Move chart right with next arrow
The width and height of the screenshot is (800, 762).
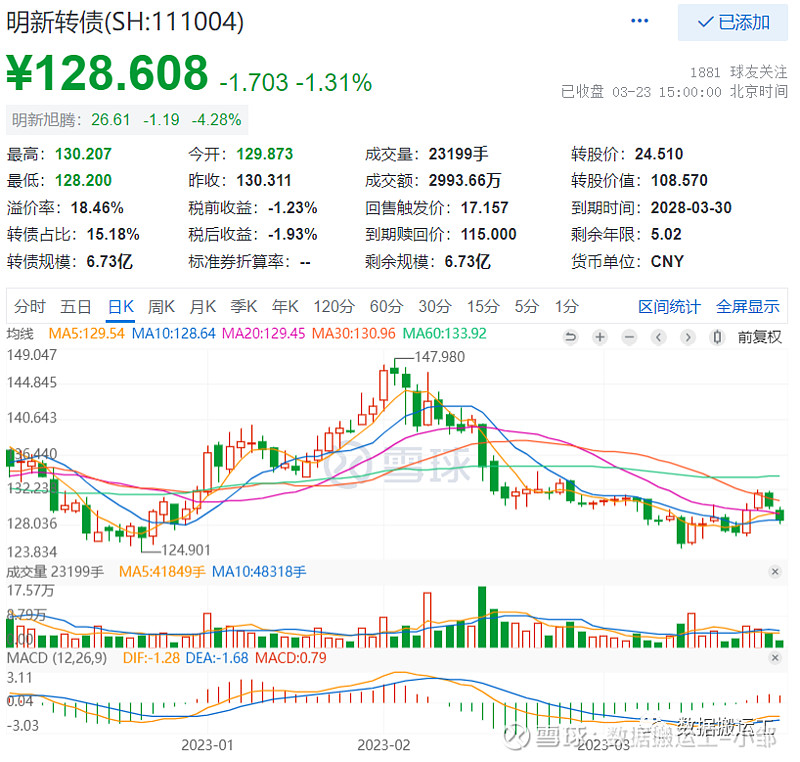point(688,337)
